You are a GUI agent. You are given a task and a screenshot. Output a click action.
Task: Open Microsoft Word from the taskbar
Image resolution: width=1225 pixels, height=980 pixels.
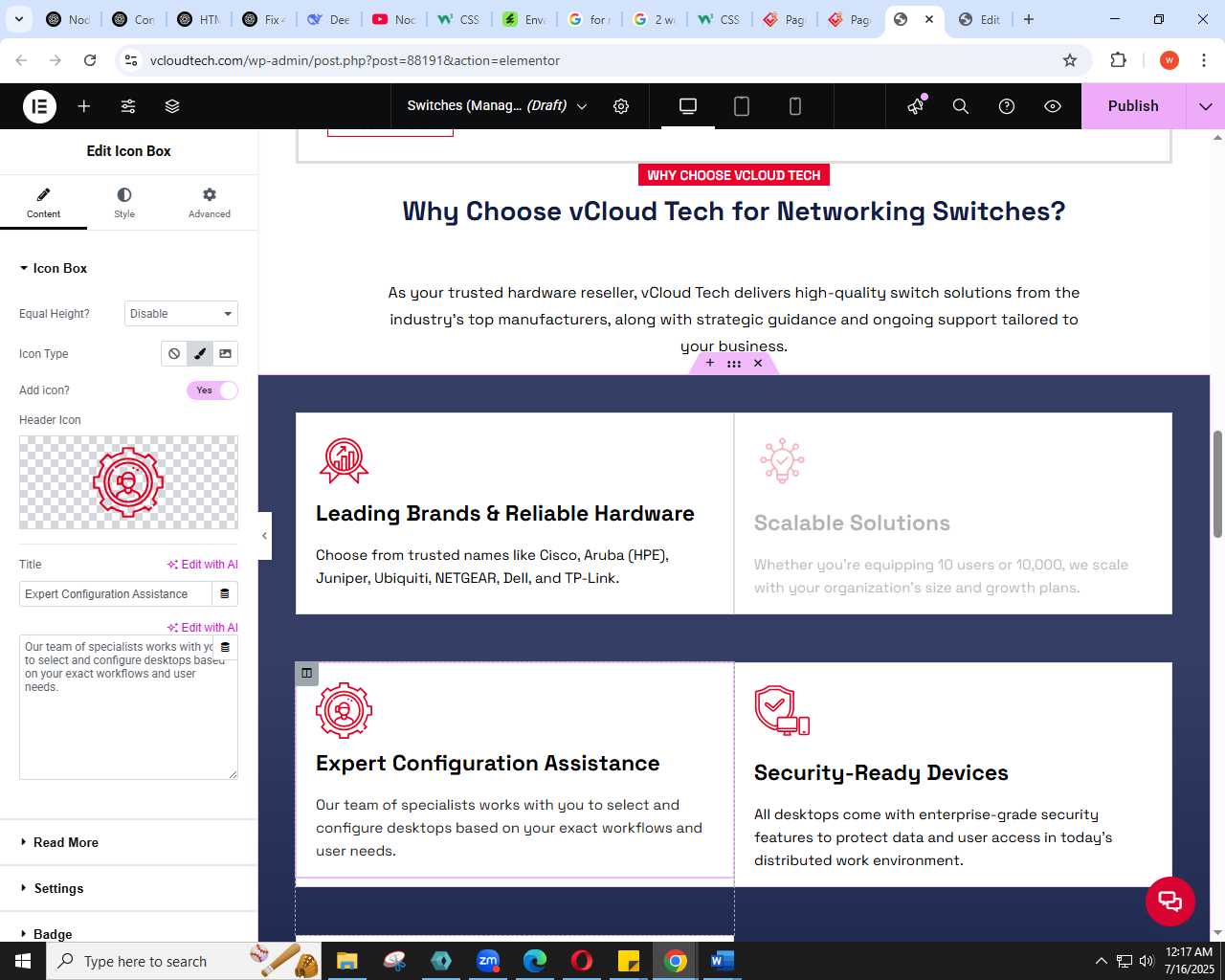click(x=723, y=961)
